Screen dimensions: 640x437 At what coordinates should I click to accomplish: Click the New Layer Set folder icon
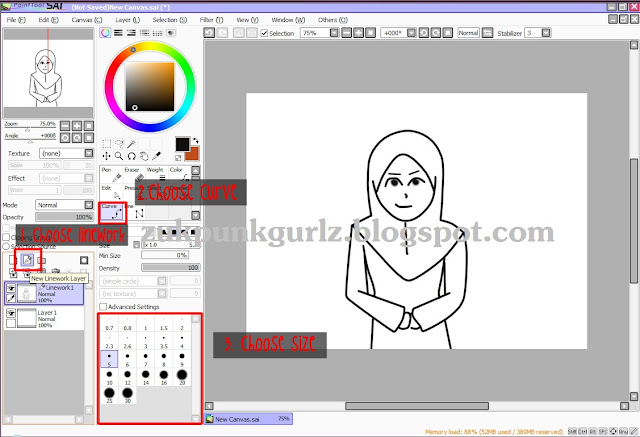[42, 260]
